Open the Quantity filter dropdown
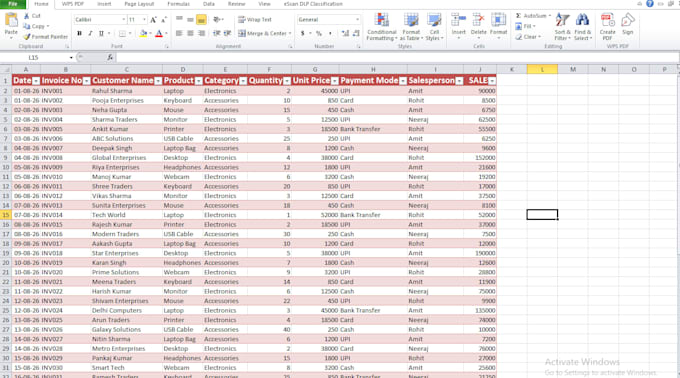Viewport: 680px width, 378px height. coord(287,81)
